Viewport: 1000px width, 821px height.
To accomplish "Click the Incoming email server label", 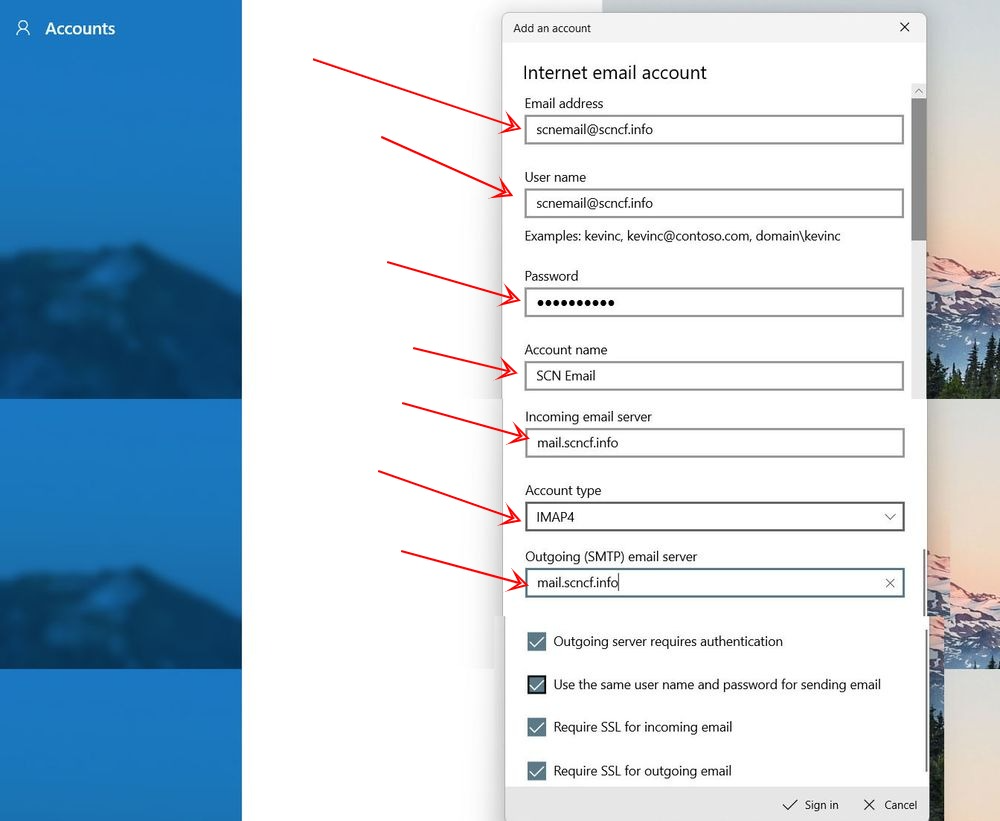I will click(588, 417).
